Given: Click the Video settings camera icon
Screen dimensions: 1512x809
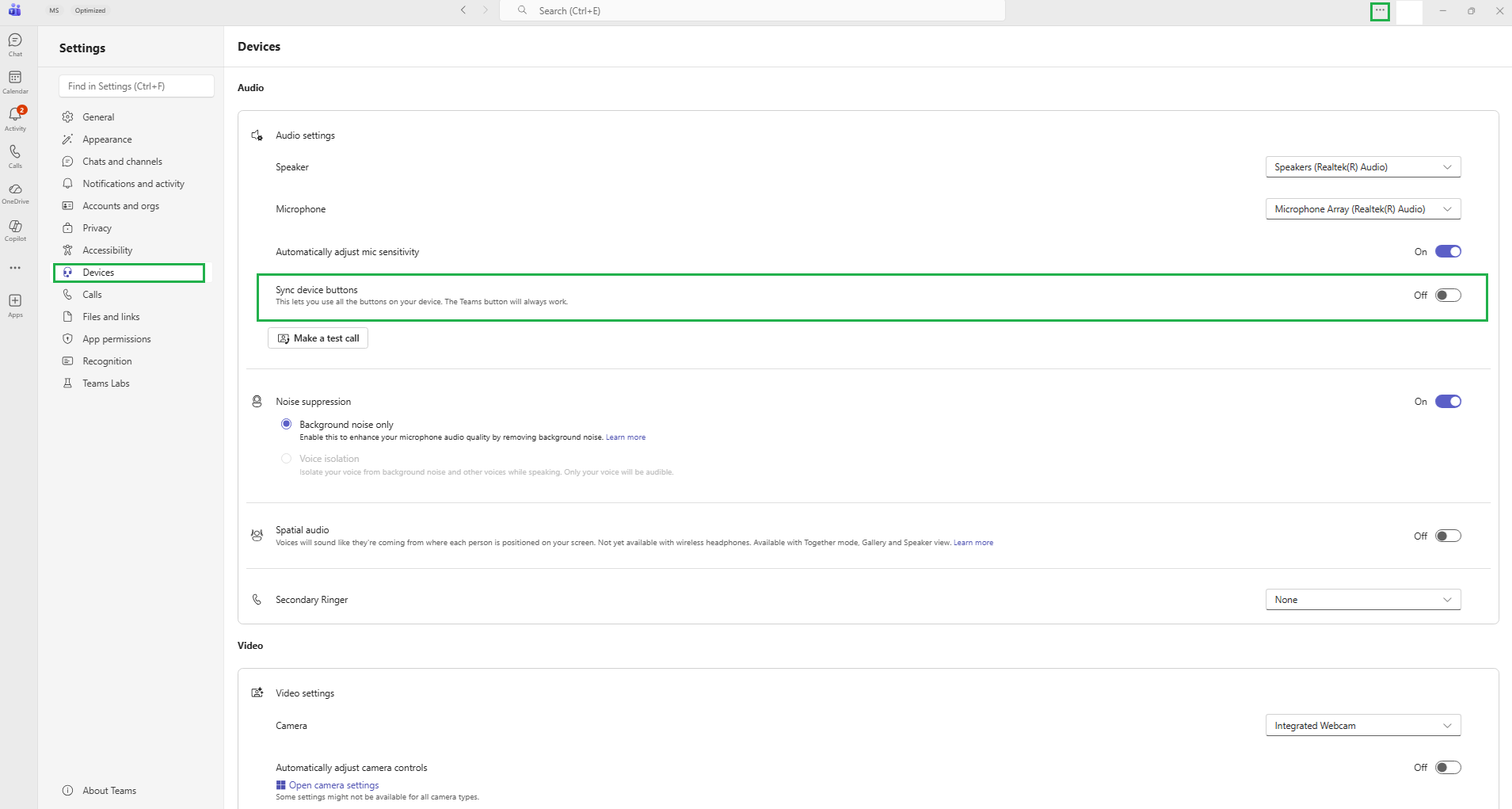Looking at the screenshot, I should [257, 693].
